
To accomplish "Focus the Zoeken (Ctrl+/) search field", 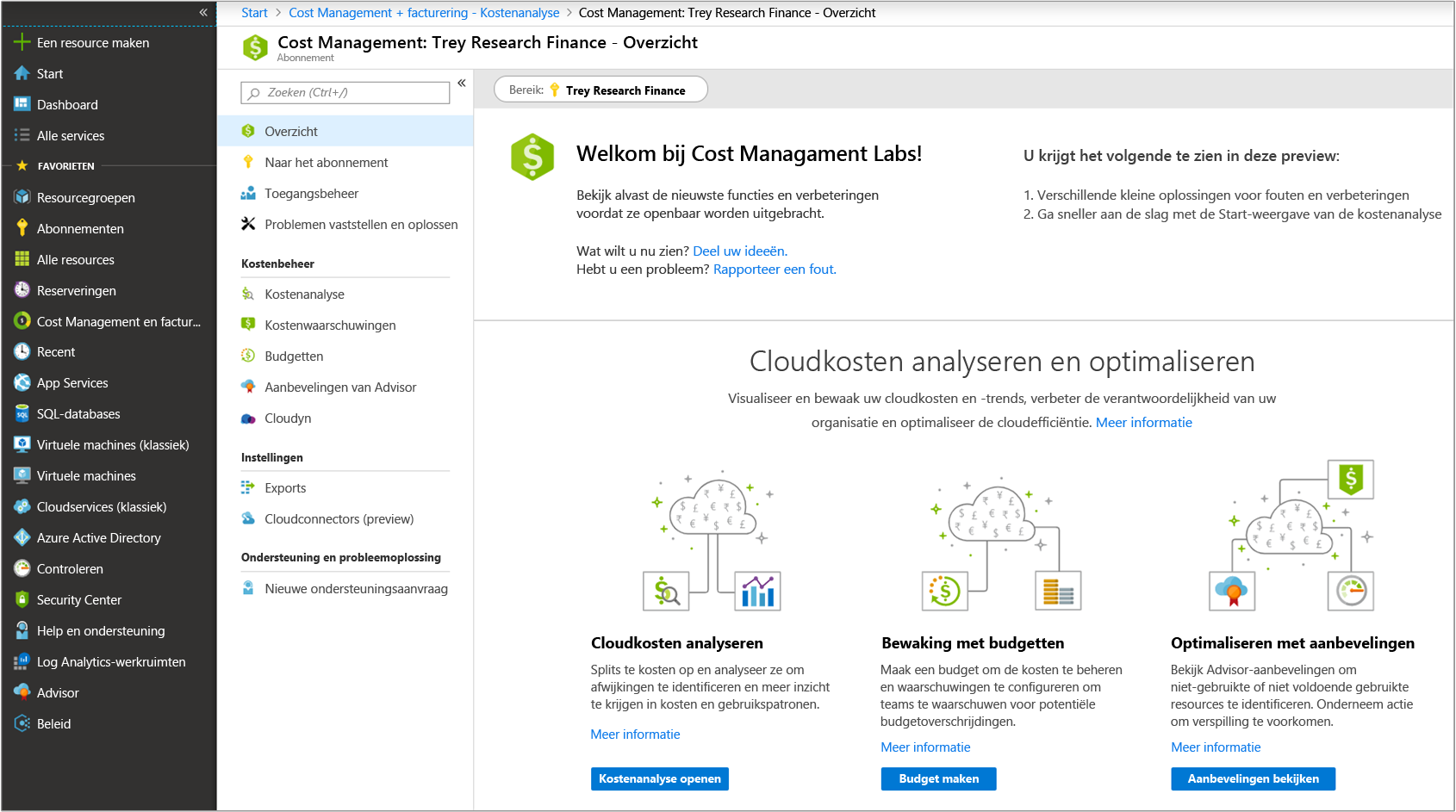I will [345, 92].
